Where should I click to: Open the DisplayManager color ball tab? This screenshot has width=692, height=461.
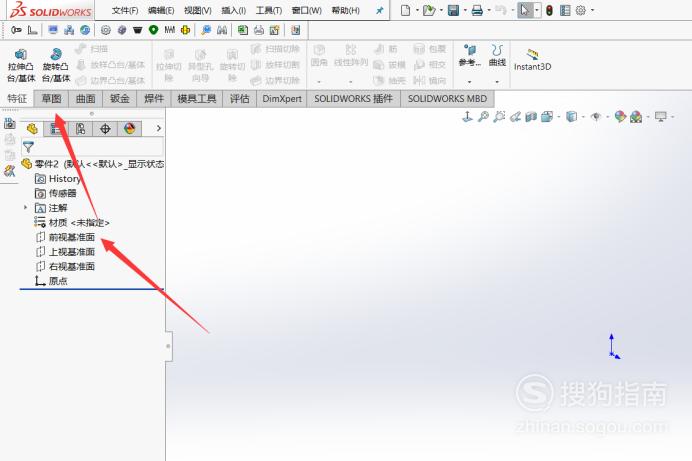129,129
